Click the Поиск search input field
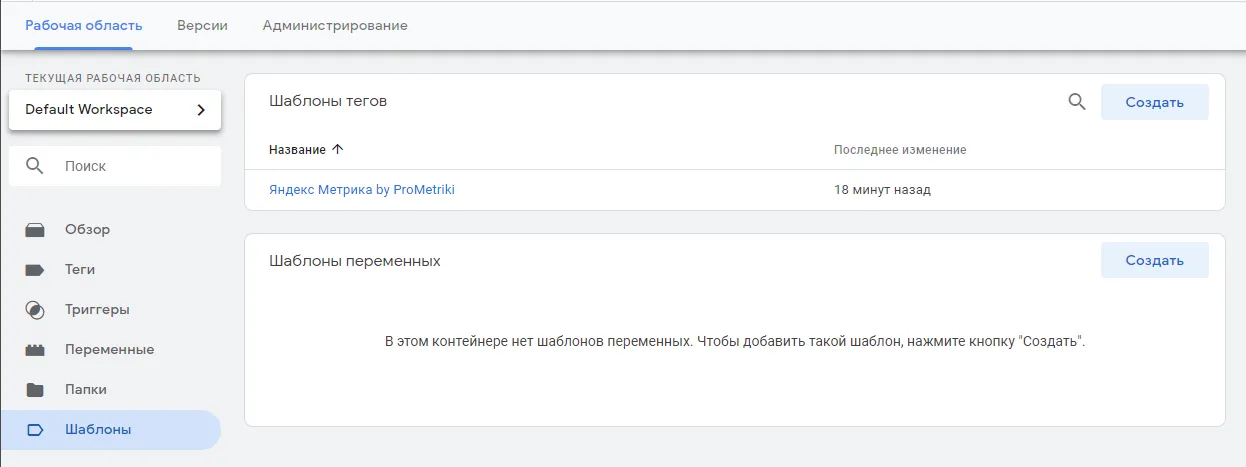Screen dimensions: 1246x467 [x=115, y=166]
